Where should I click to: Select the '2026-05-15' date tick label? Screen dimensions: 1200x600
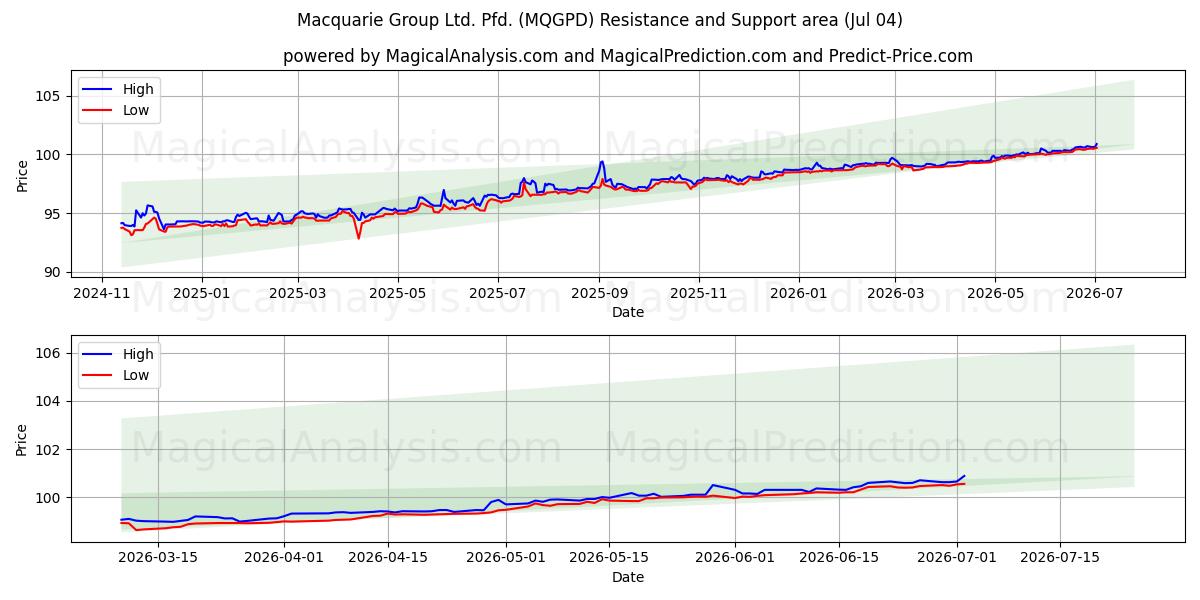pos(608,558)
